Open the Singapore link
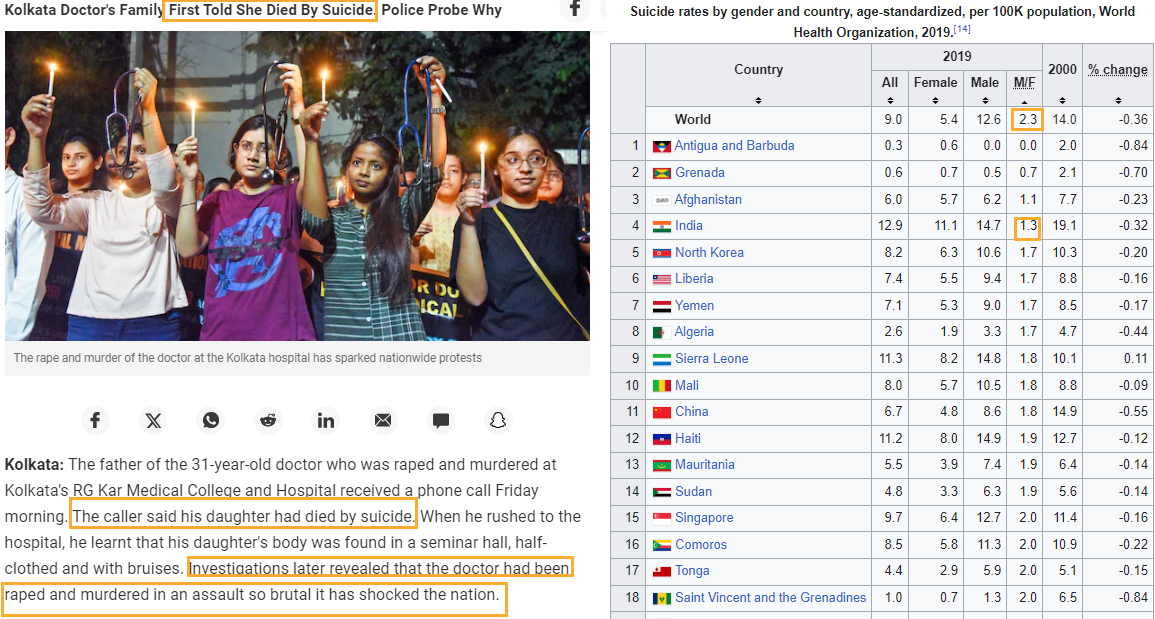 704,518
